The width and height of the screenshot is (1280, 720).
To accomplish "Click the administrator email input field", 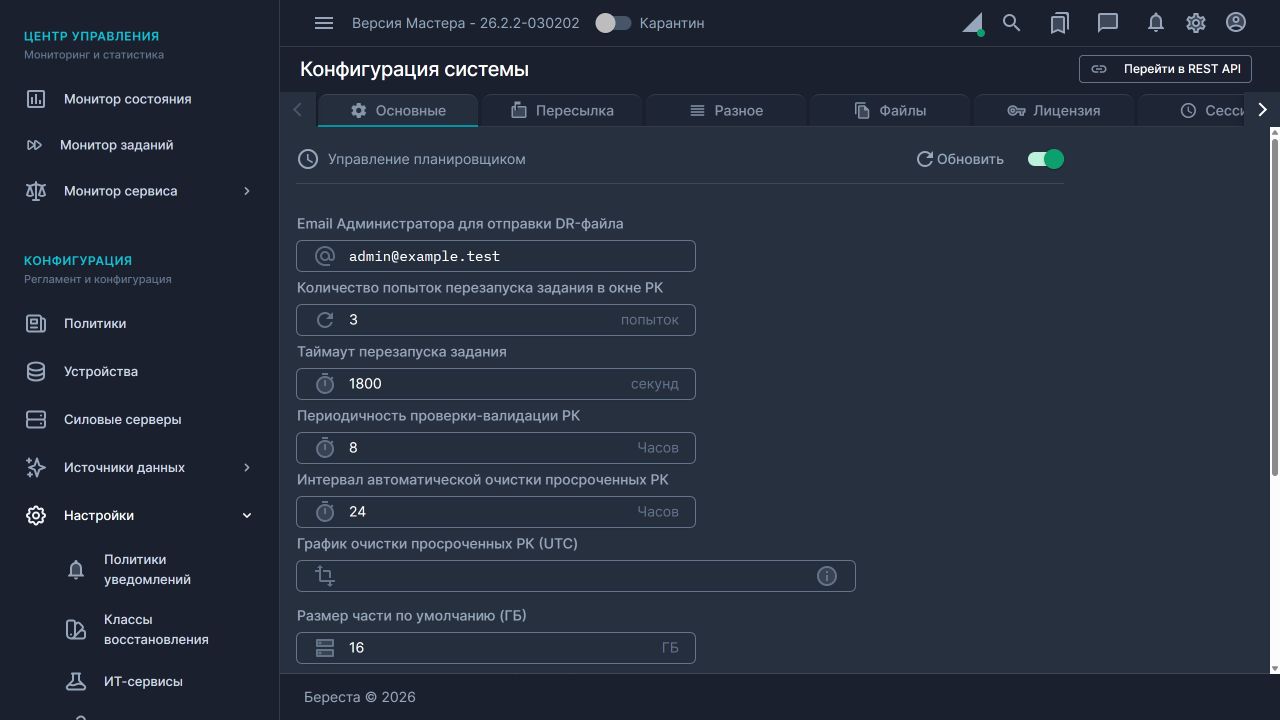I will pyautogui.click(x=496, y=256).
